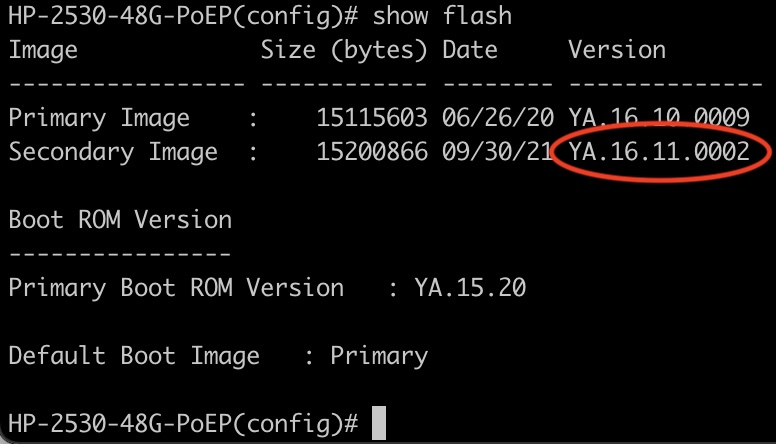
Task: Click the date 09/30/21
Action: 498,152
